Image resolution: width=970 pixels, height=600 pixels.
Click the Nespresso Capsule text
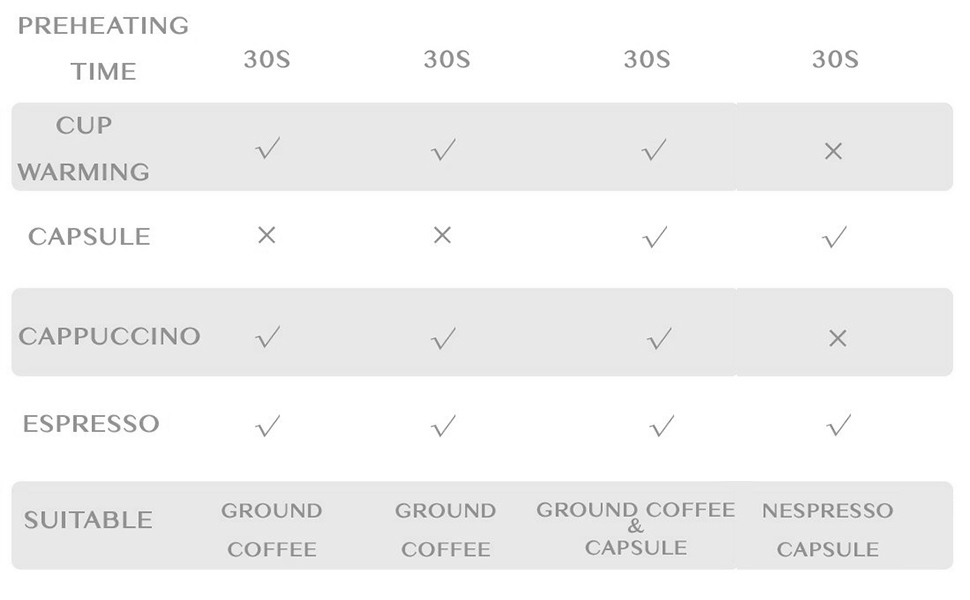click(827, 529)
